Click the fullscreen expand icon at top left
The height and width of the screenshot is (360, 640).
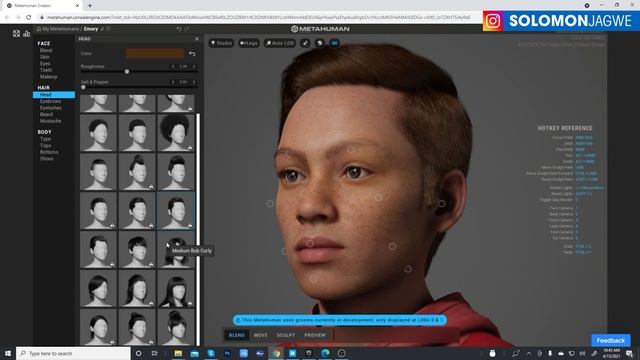click(16, 34)
